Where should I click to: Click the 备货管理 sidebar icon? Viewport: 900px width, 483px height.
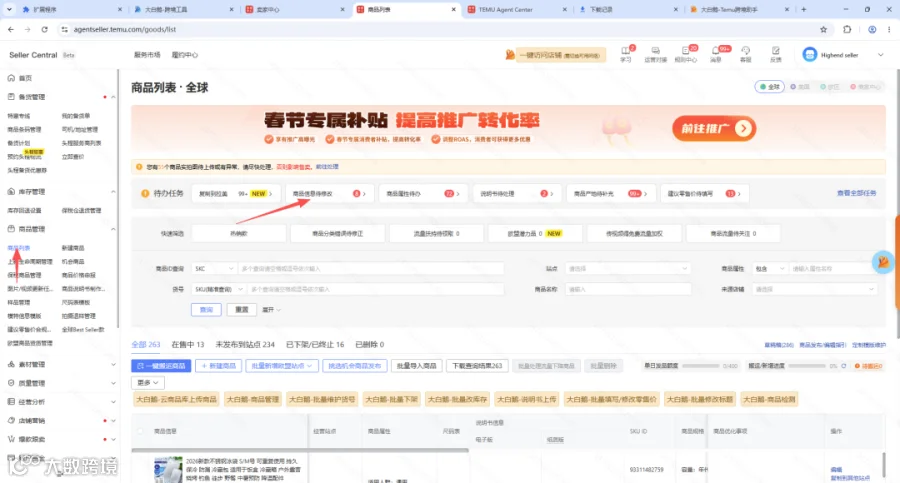tap(11, 97)
